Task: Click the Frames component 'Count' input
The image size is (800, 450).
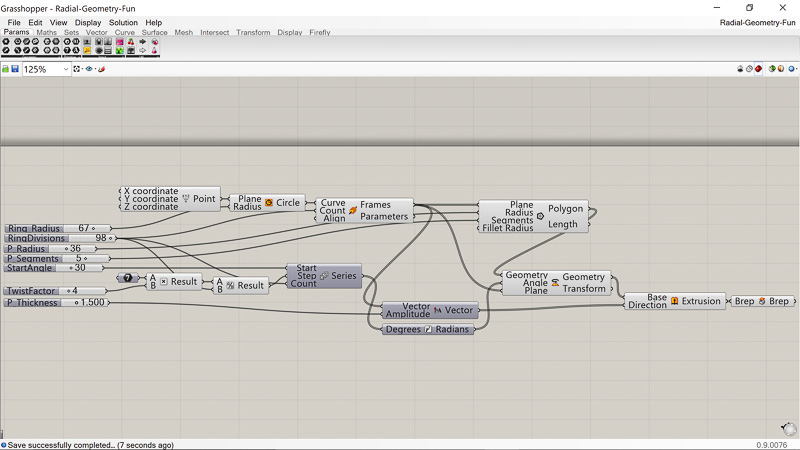Action: click(333, 210)
